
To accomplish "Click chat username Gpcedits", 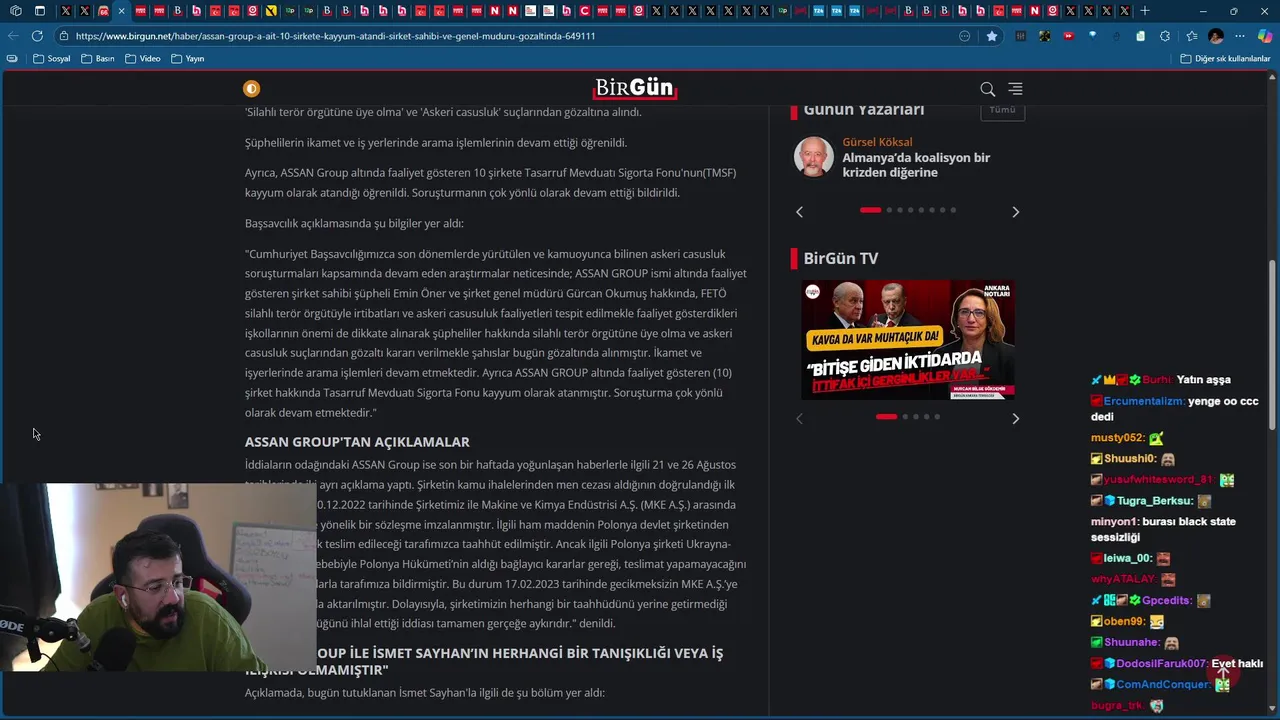I will tap(1167, 601).
